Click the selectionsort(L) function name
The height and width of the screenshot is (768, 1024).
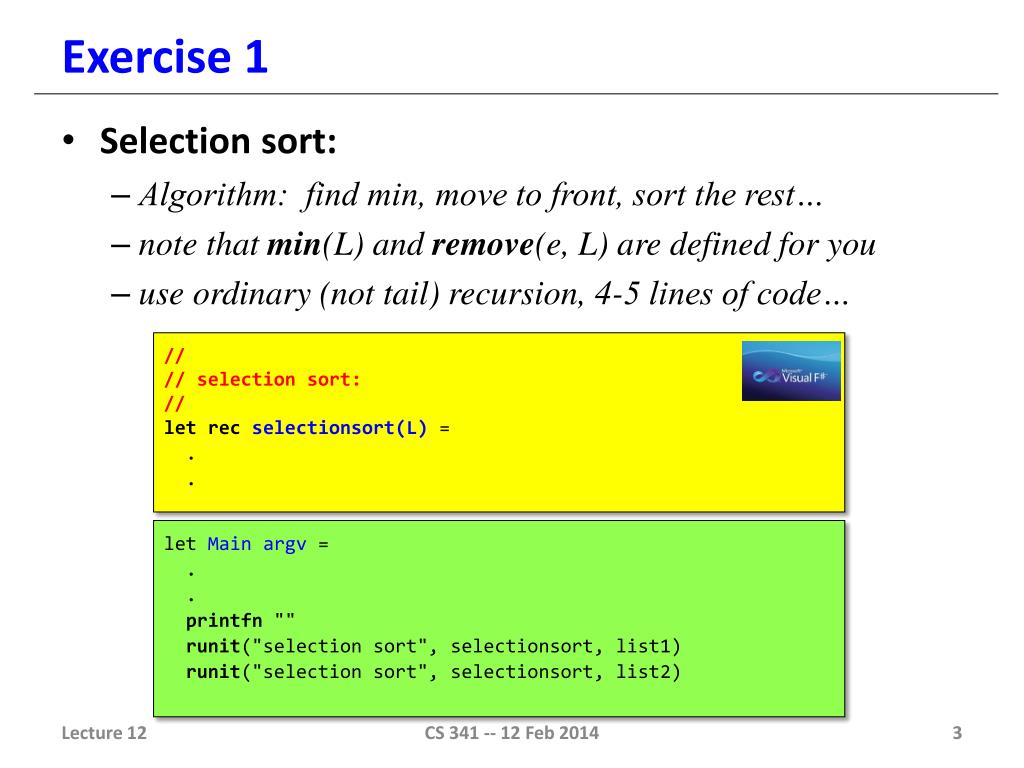point(340,428)
